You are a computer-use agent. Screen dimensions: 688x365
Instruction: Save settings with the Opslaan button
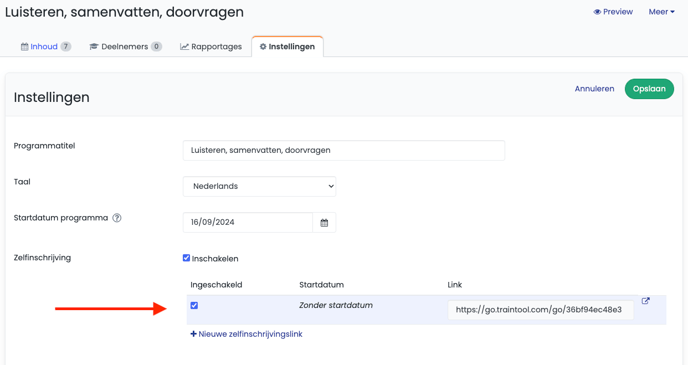tap(649, 89)
